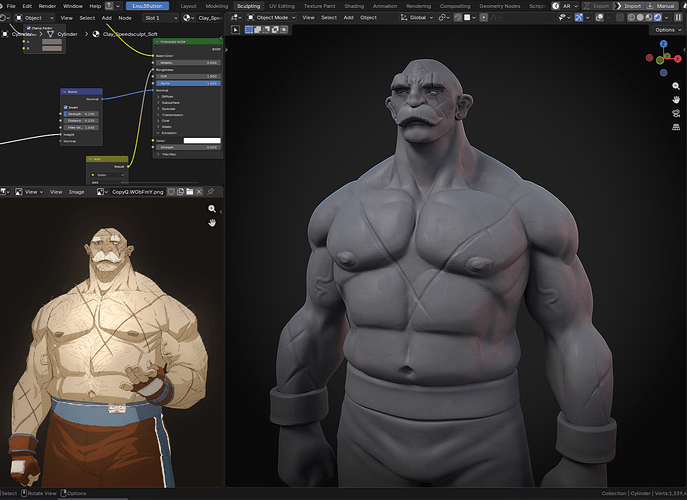Switch to the Geometry Nodes workspace tab
This screenshot has height=500, width=687.
[x=499, y=6]
